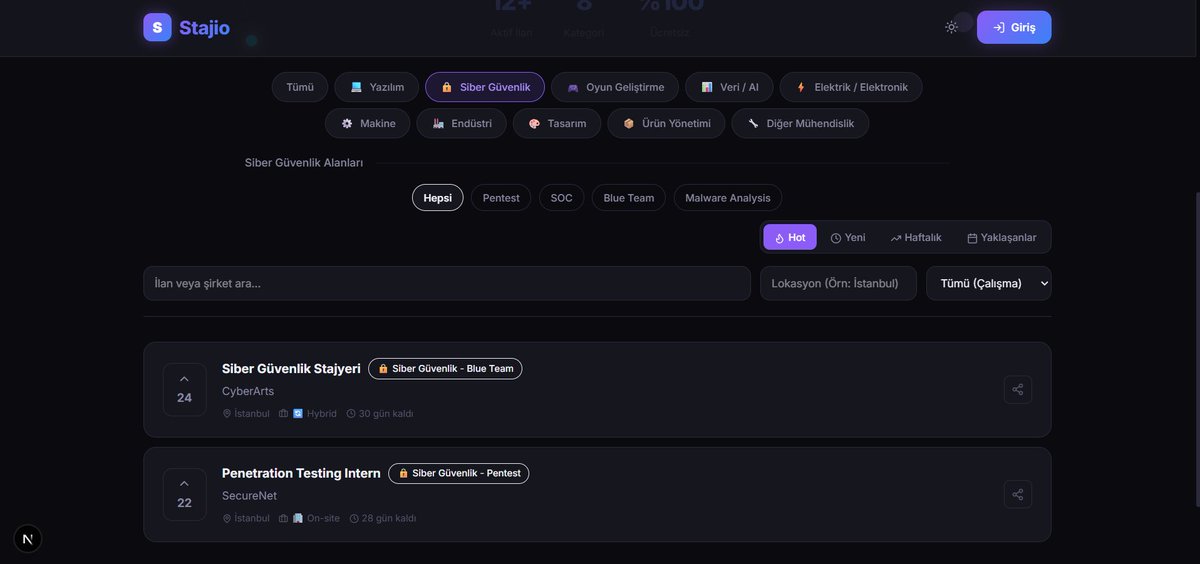Choose the Hepsi subcategory filter
1200x564 pixels.
click(437, 198)
